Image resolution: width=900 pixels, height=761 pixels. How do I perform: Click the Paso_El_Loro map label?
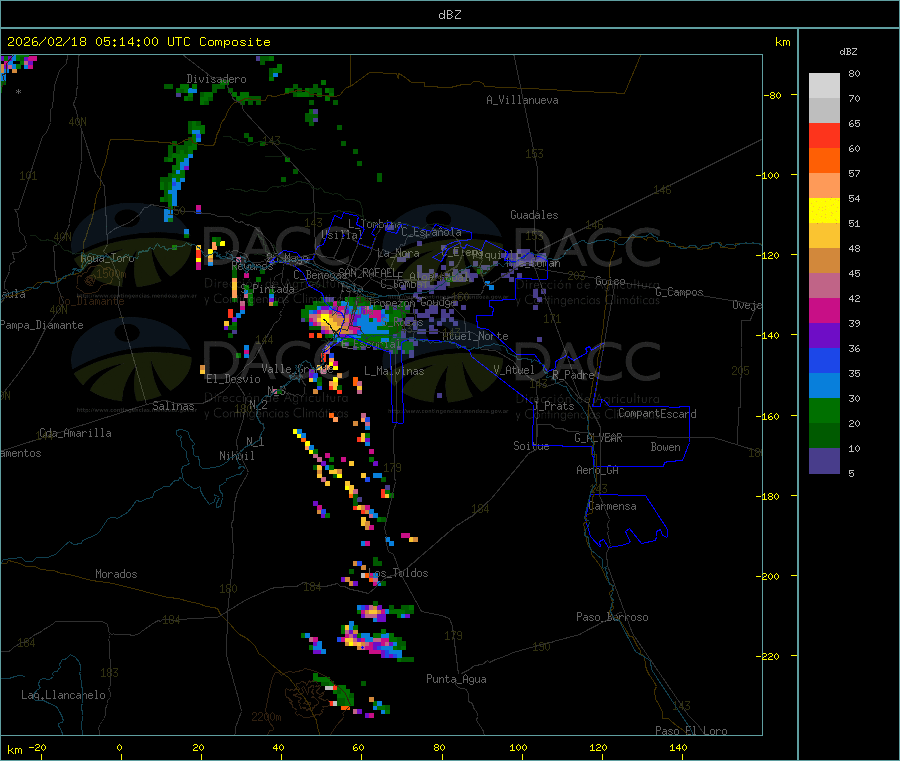click(x=691, y=731)
